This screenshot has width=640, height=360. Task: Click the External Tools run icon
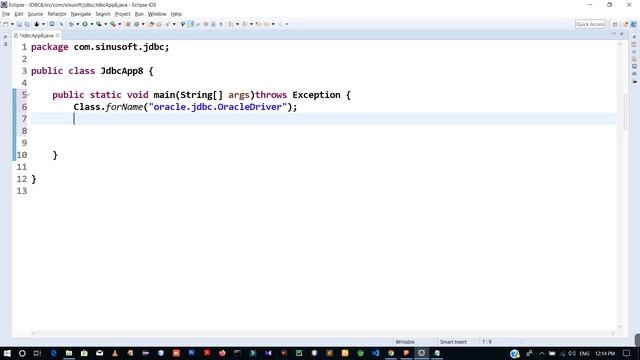point(113,24)
